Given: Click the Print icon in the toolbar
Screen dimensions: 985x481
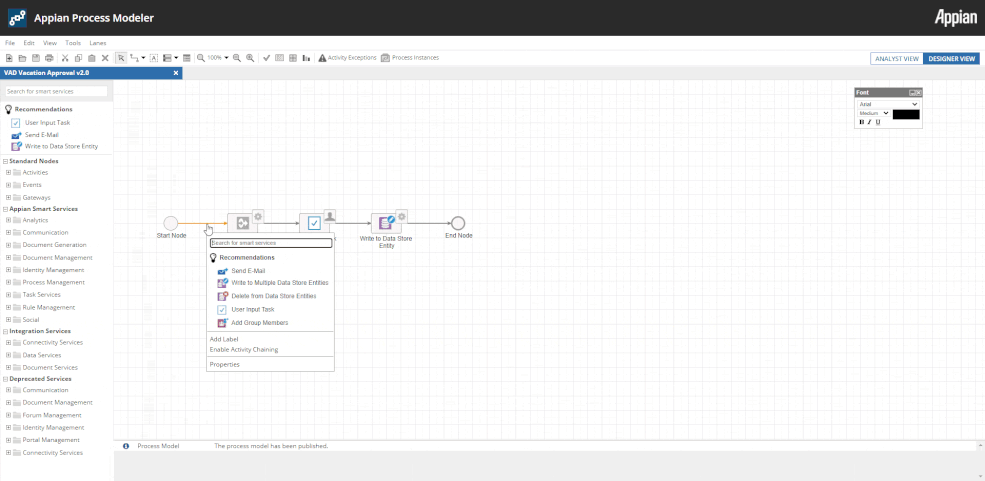Looking at the screenshot, I should (49, 58).
